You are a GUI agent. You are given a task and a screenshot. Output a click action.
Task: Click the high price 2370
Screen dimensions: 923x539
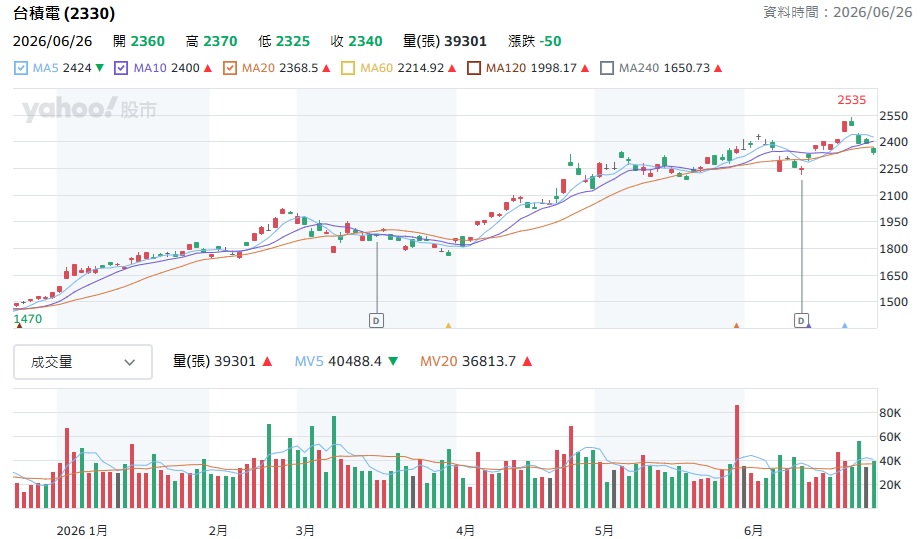pyautogui.click(x=220, y=41)
